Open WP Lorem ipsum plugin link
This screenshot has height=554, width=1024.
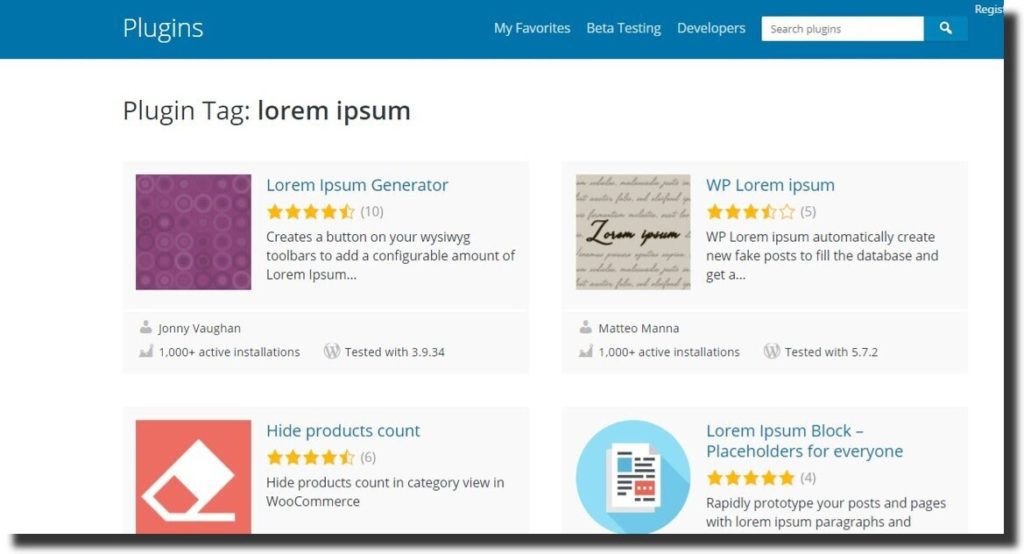pos(771,185)
